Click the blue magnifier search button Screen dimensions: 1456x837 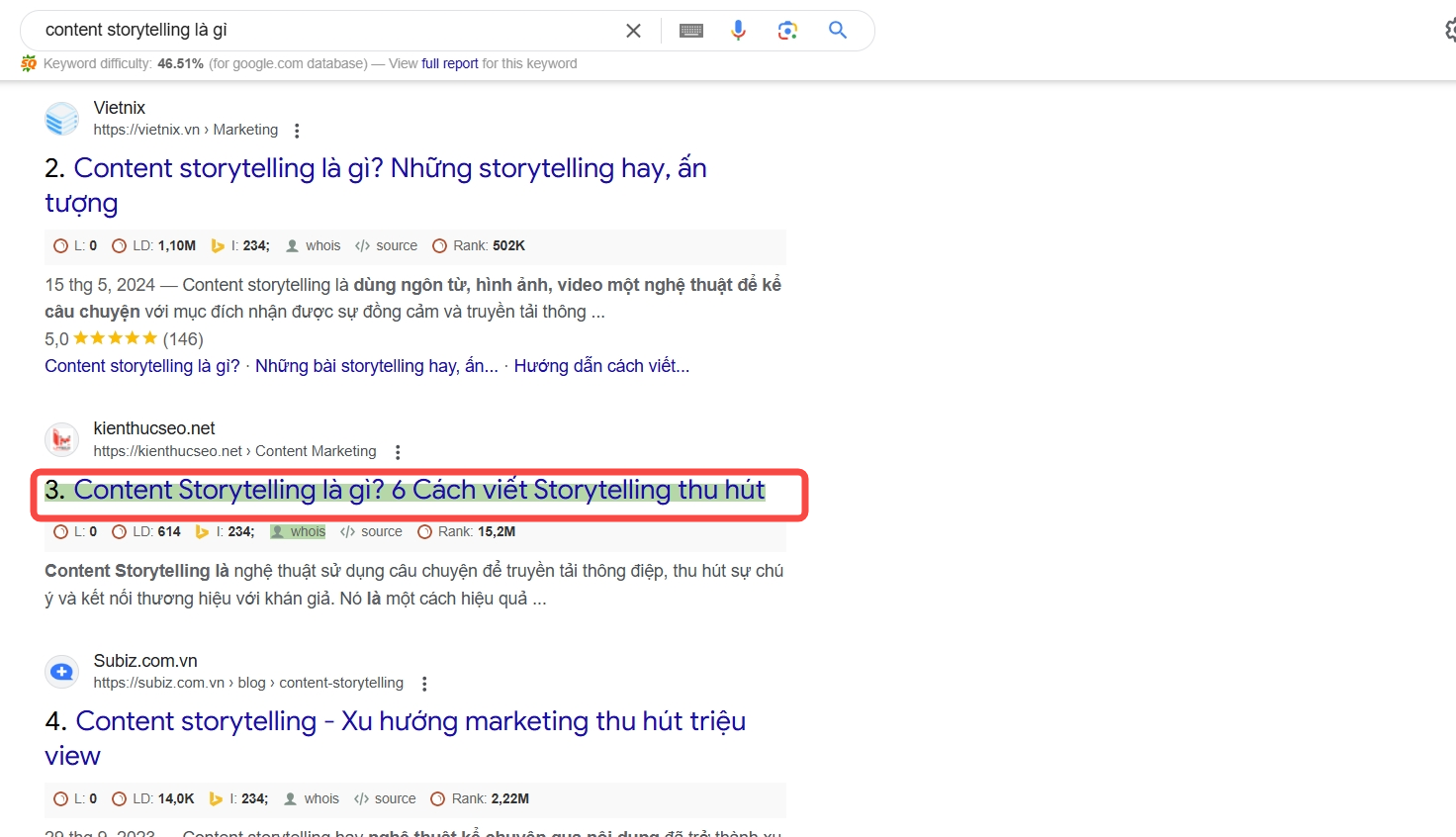(x=838, y=30)
